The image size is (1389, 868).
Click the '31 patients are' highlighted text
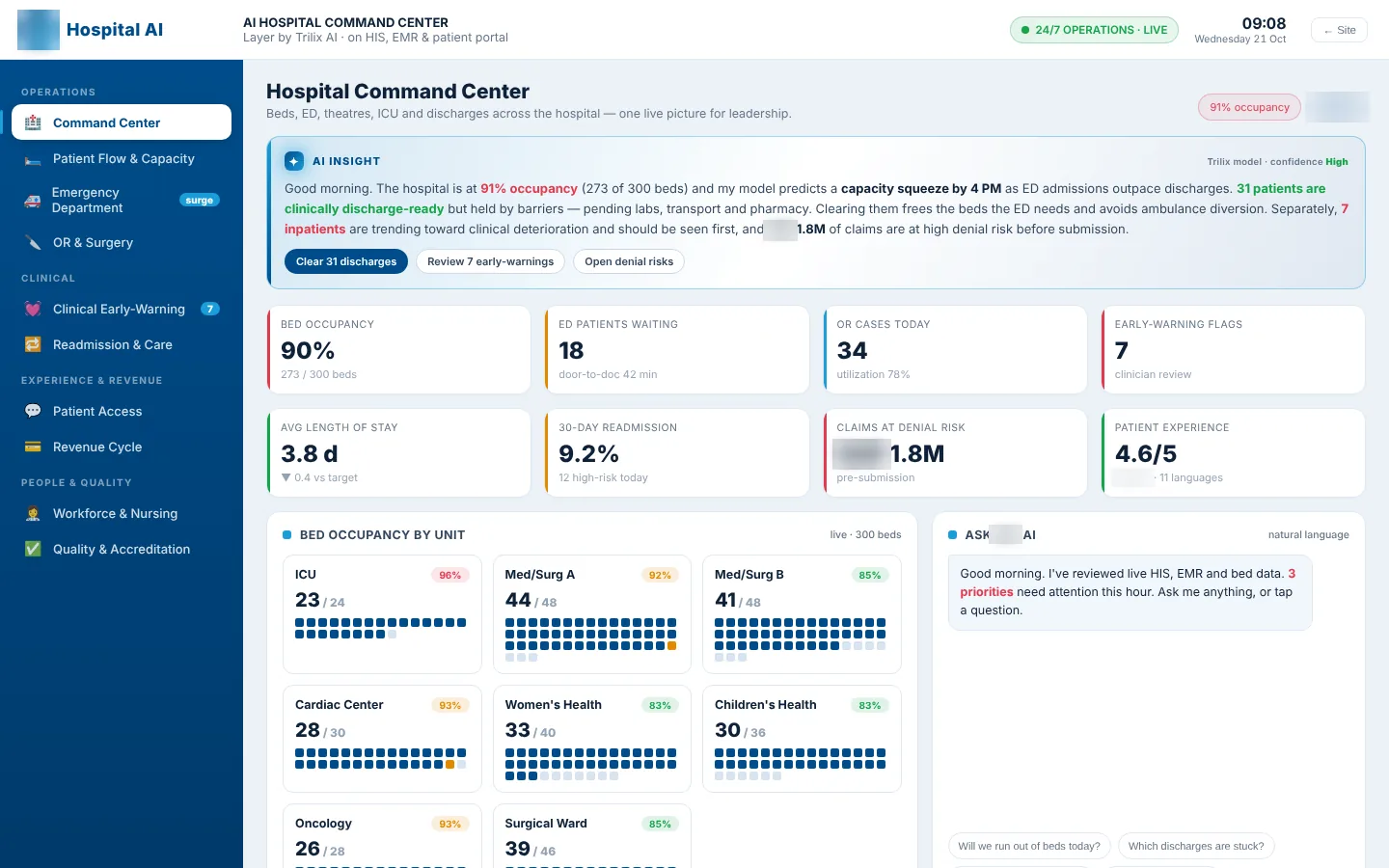point(1281,189)
